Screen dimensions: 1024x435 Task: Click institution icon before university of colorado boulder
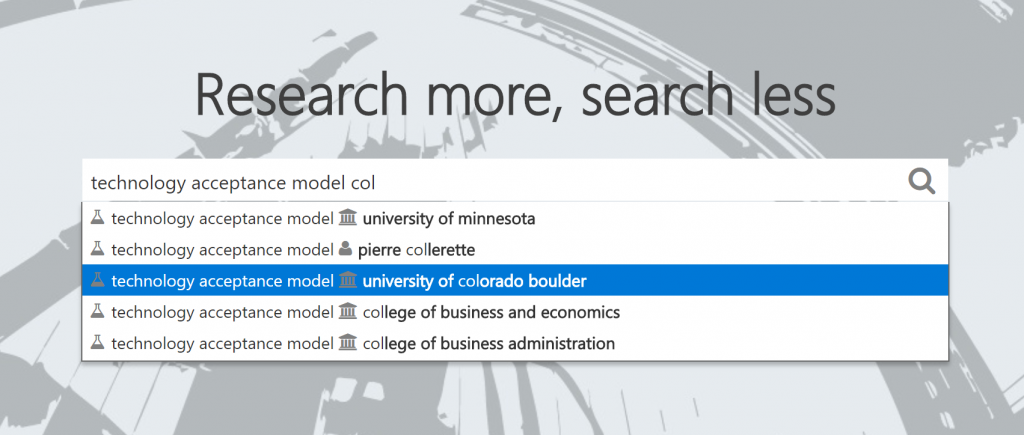[x=348, y=281]
